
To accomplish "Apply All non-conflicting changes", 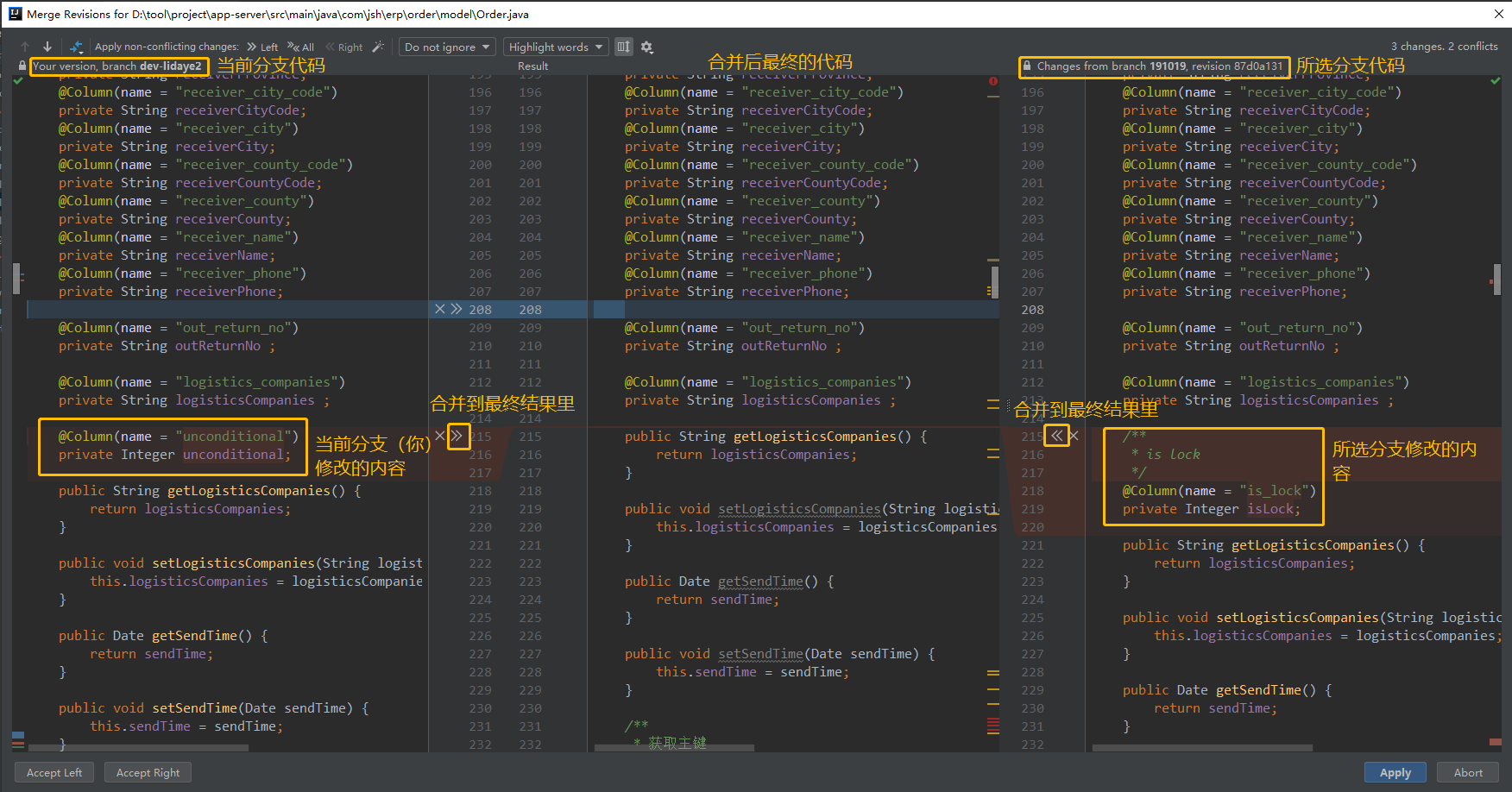I will point(301,47).
